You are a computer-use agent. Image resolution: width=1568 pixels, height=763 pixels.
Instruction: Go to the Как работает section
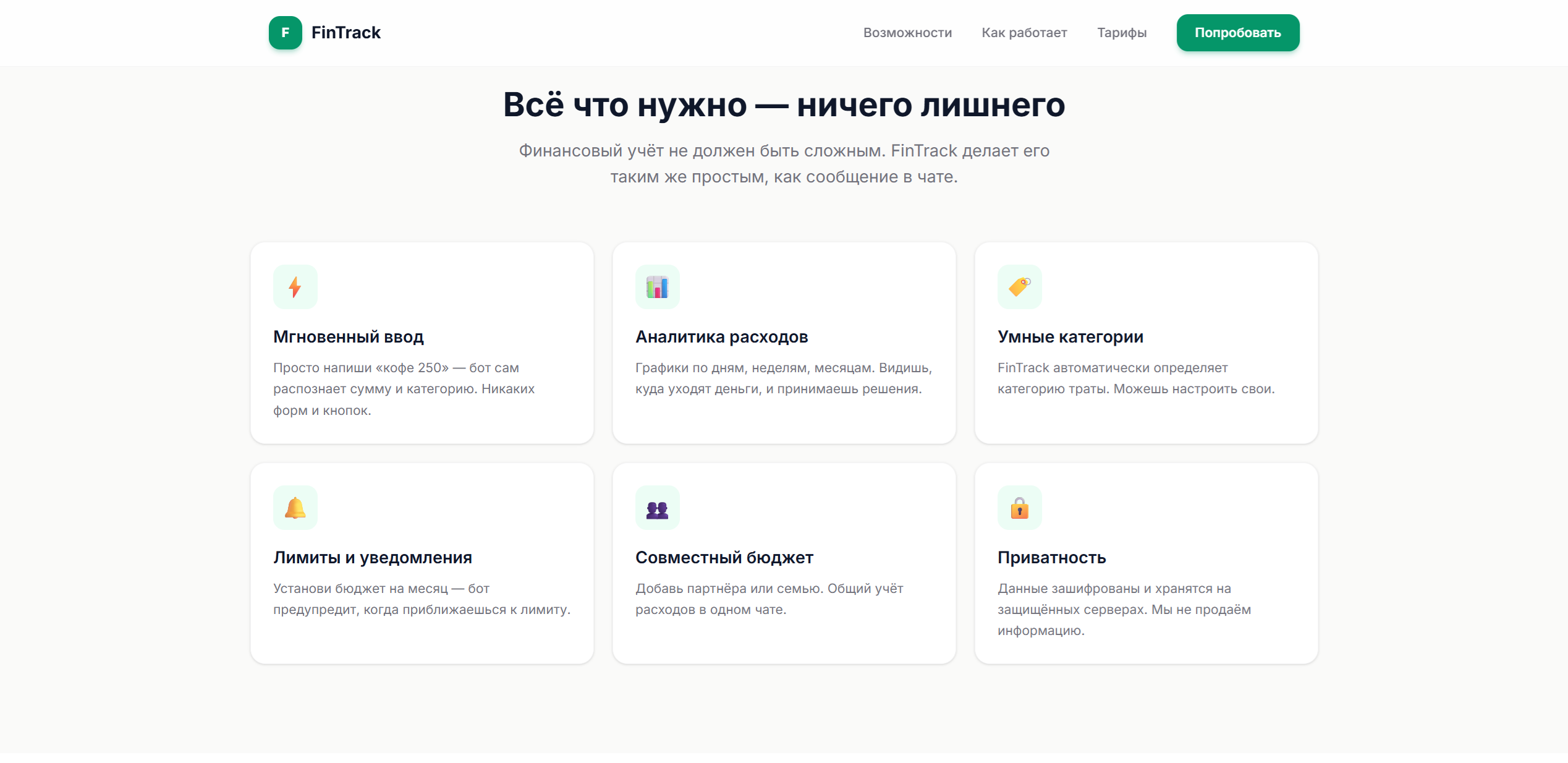coord(1023,32)
